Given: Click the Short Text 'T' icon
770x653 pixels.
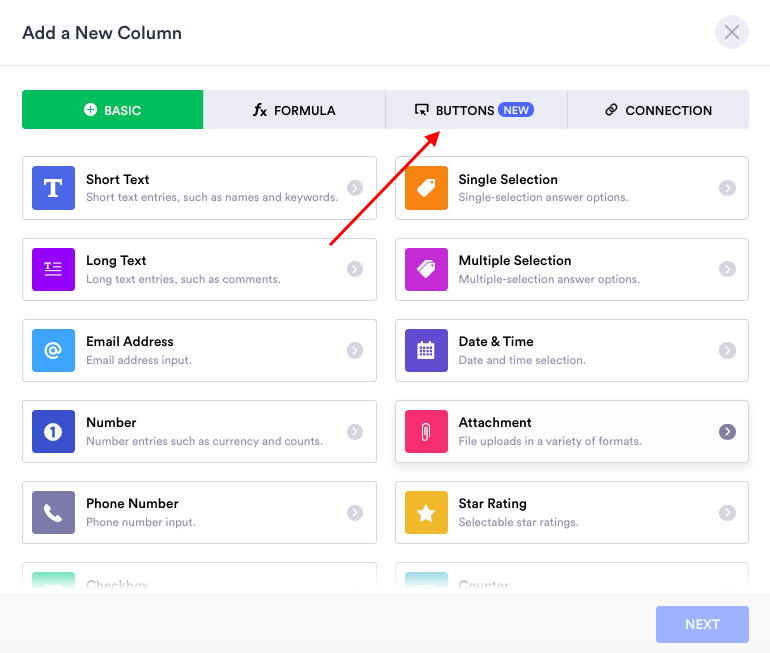Looking at the screenshot, I should point(54,188).
